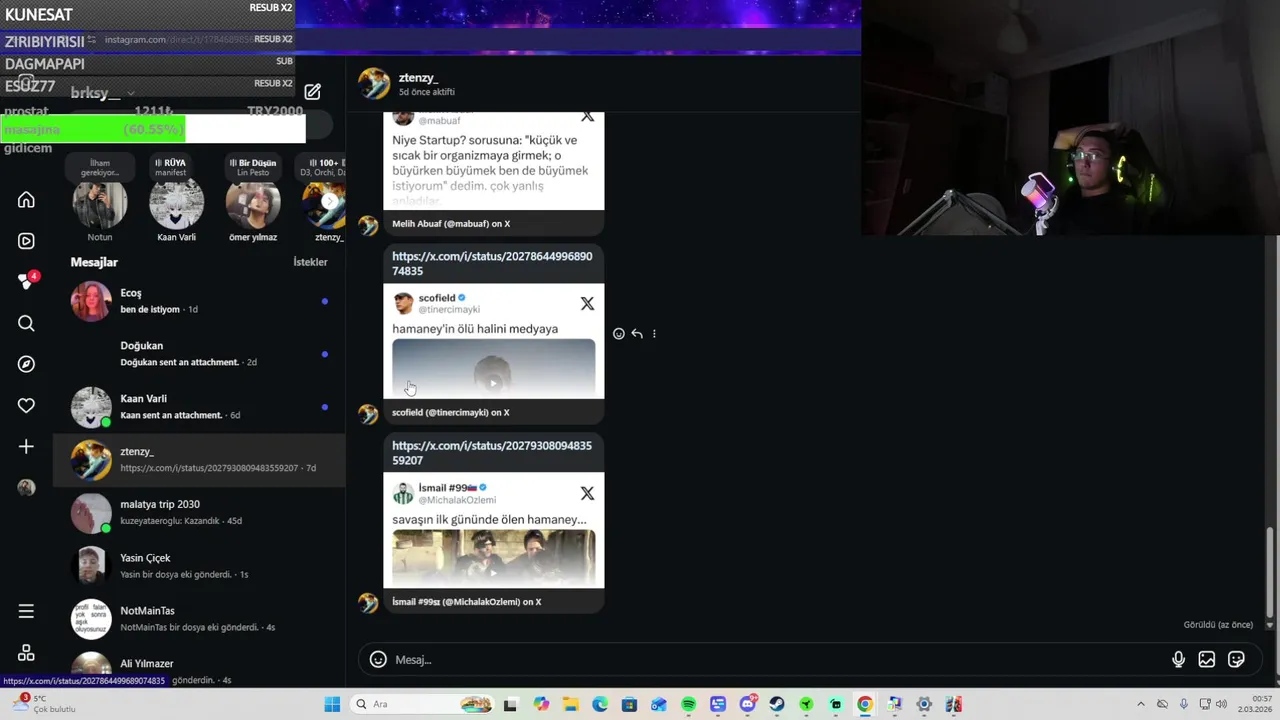Screen dimensions: 1280x720
Task: View Kaan Varli note avatar
Action: pos(176,204)
